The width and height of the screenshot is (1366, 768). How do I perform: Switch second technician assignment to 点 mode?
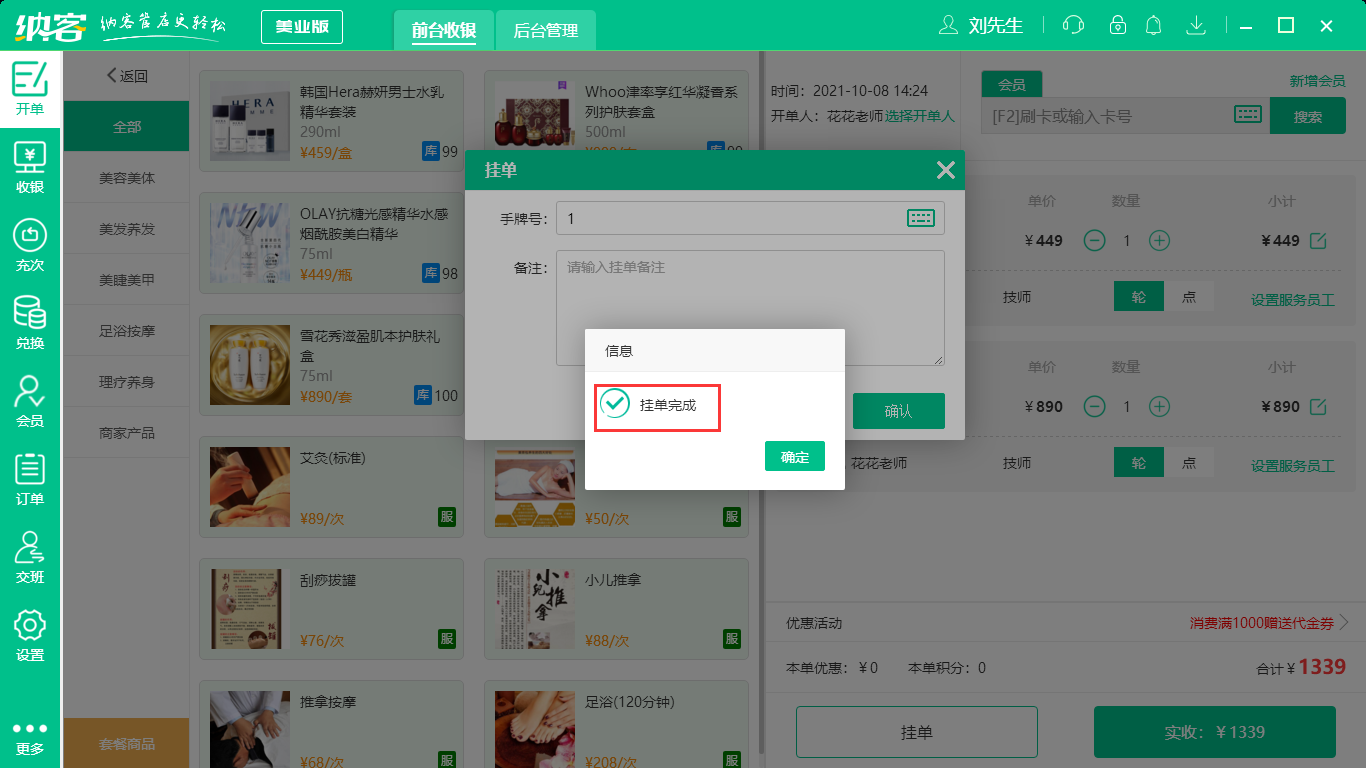1190,462
